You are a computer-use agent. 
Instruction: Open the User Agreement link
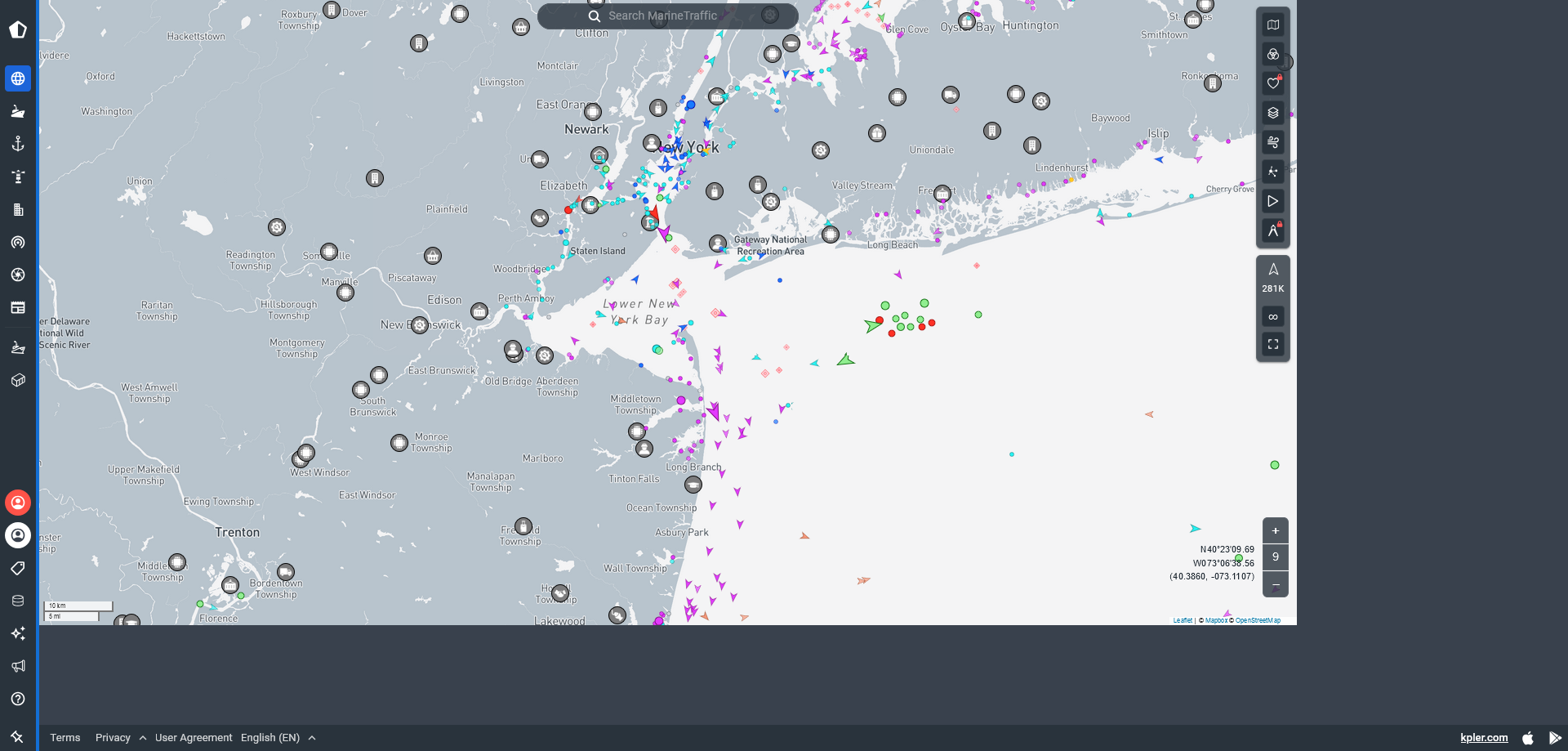(x=194, y=737)
